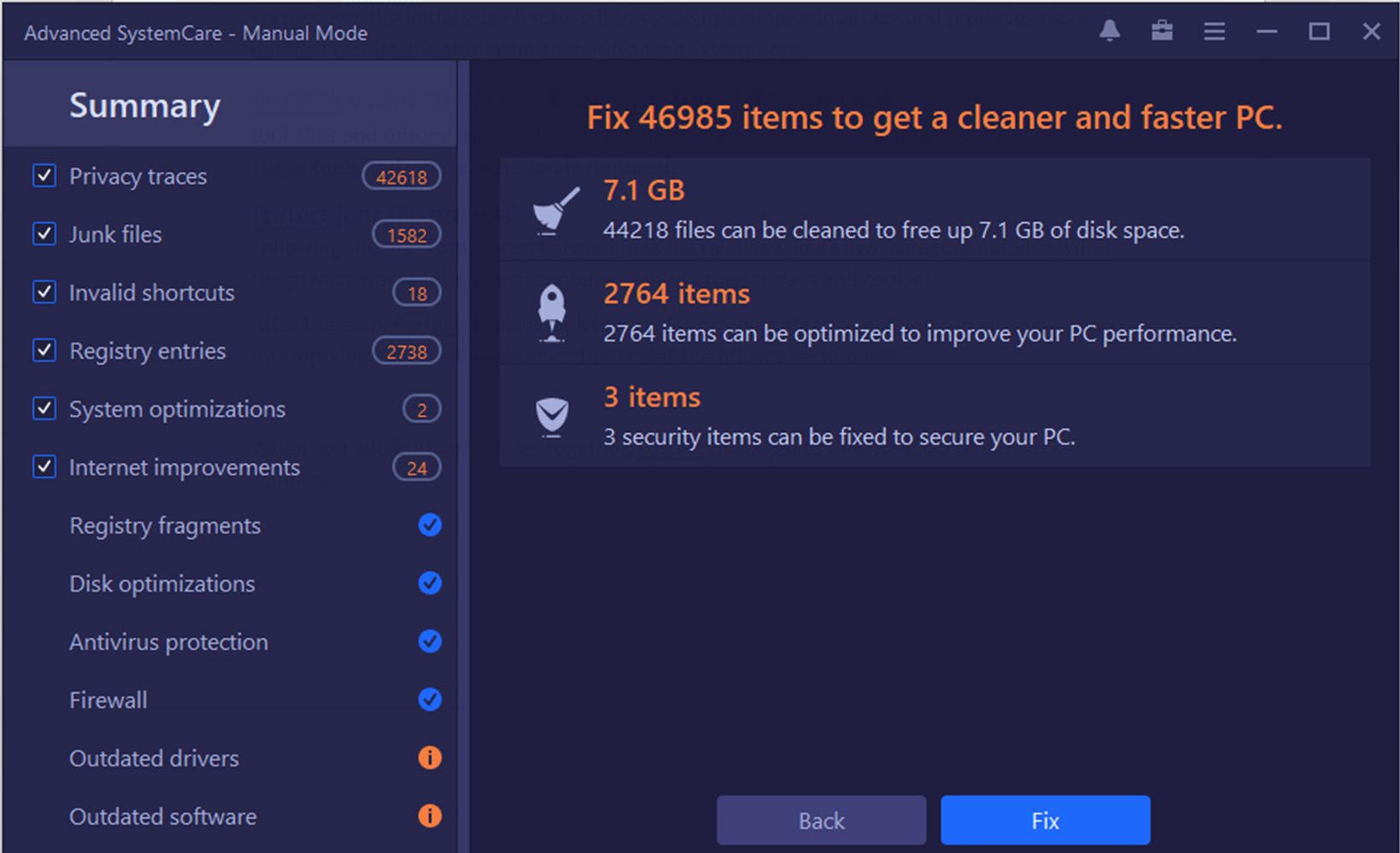Click the Firewall completed checkmark
This screenshot has height=853, width=1400.
tap(430, 700)
